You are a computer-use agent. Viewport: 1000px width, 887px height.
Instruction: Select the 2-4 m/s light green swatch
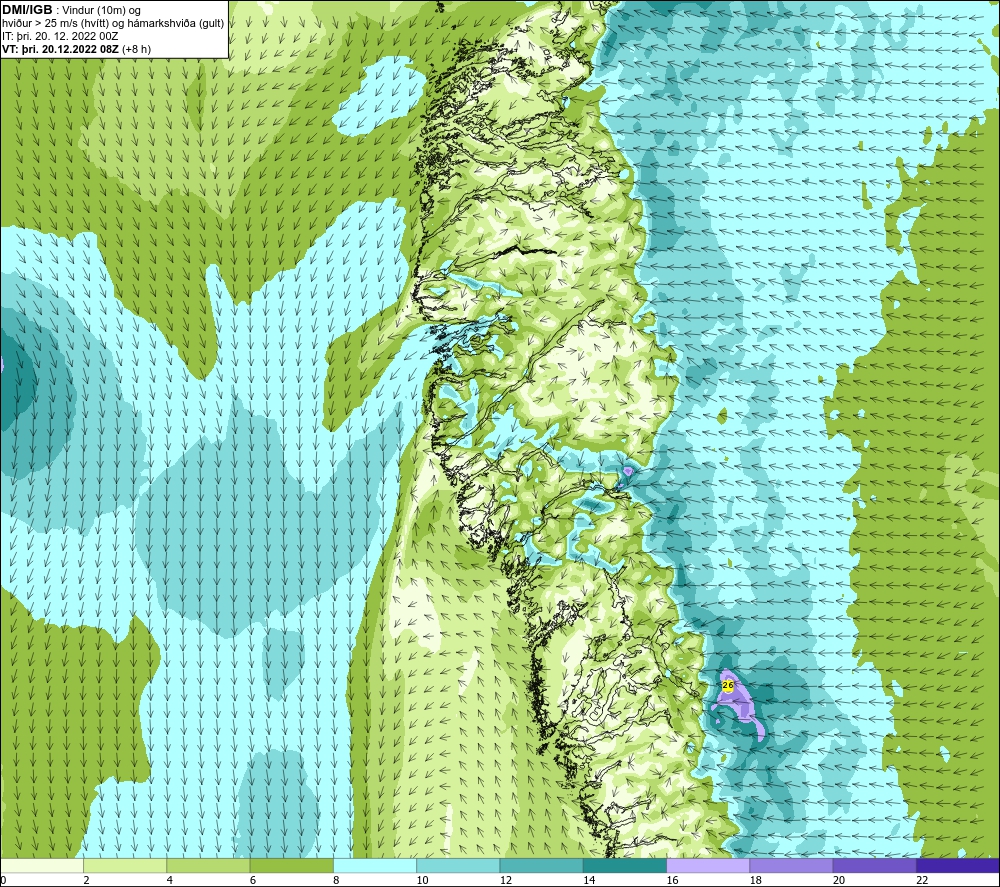(125, 865)
